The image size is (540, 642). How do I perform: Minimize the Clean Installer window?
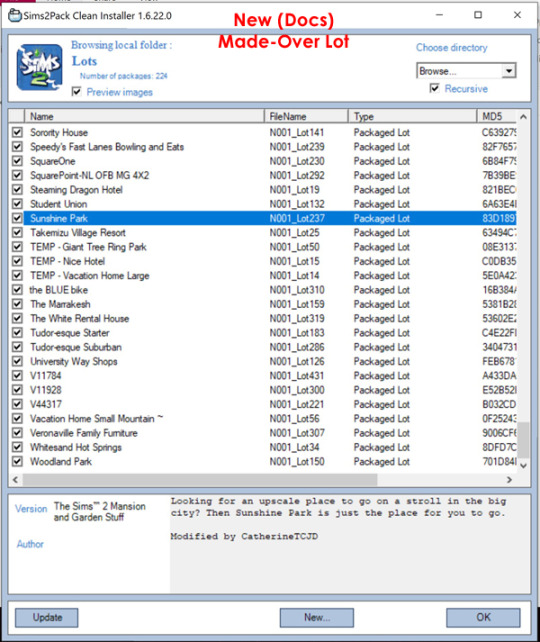coord(439,15)
